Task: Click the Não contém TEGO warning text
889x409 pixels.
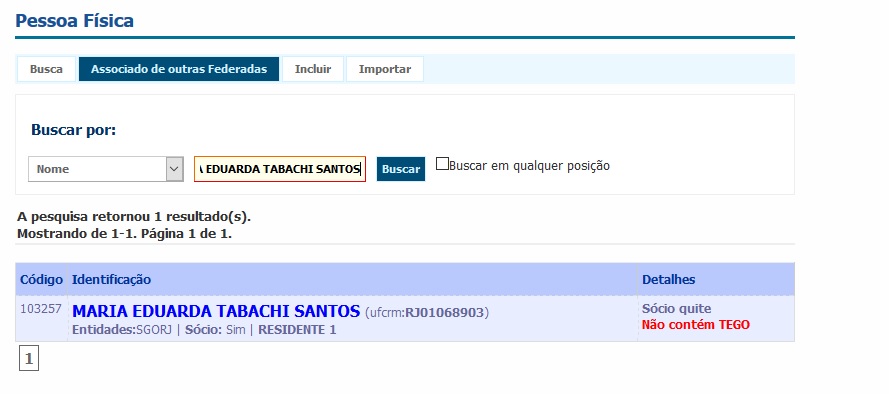Action: (695, 325)
